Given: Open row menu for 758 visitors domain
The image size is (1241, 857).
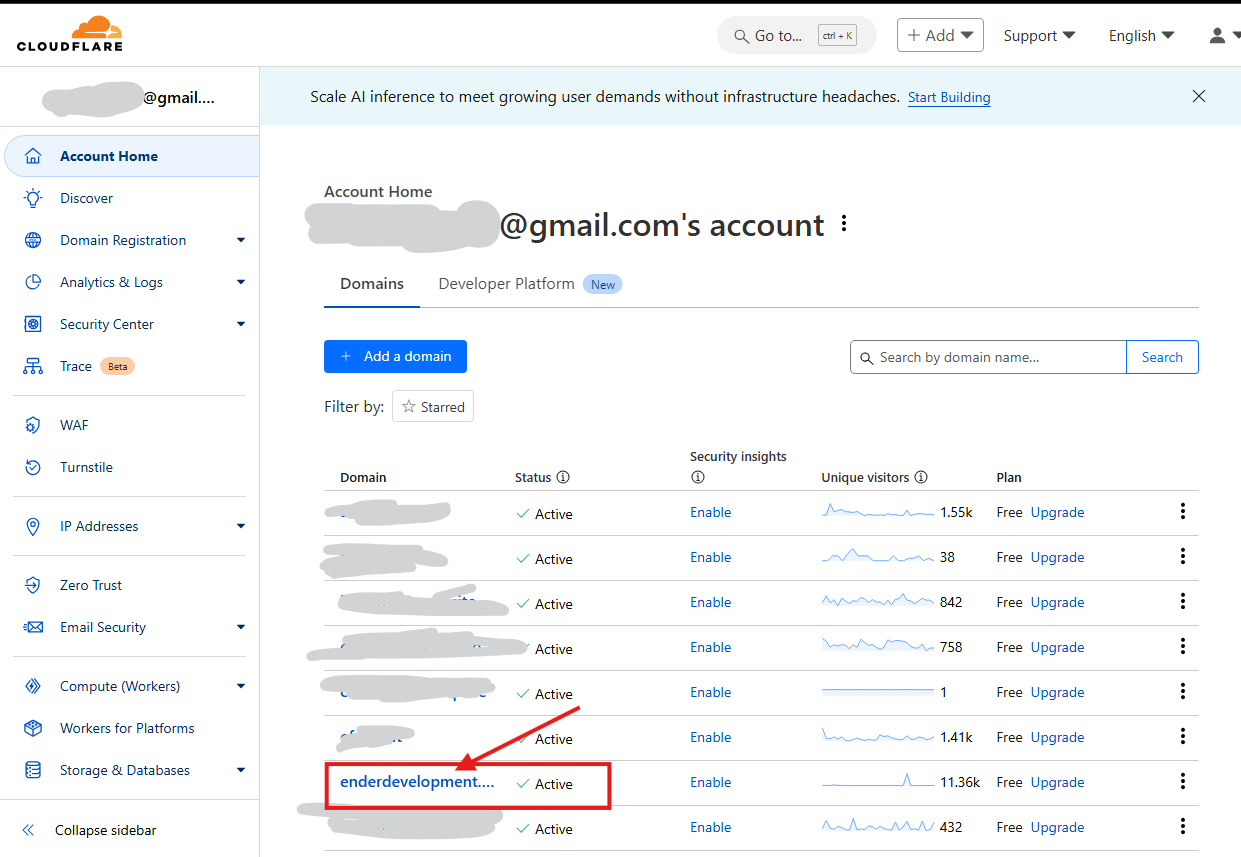Looking at the screenshot, I should (x=1183, y=646).
